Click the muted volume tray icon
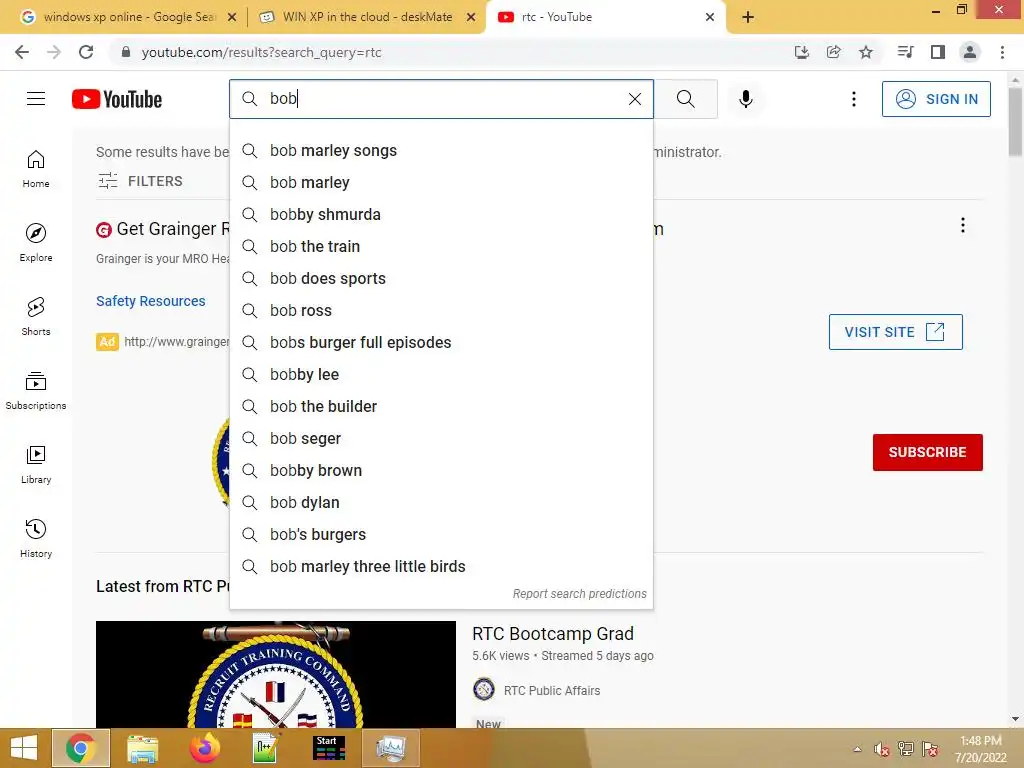Viewport: 1024px width, 768px height. (x=881, y=749)
